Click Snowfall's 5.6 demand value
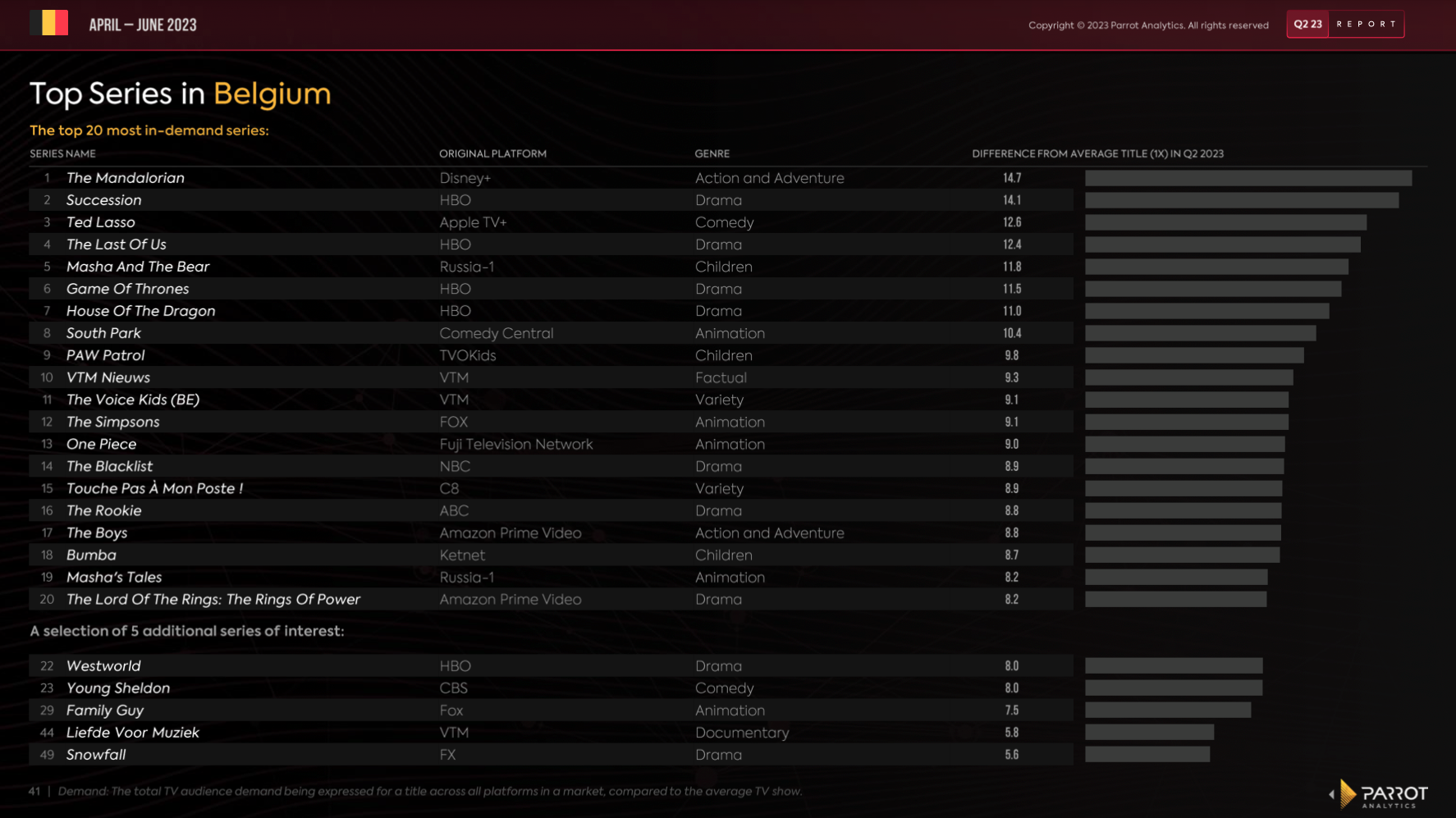Screen dimensions: 1456x818 [1012, 755]
